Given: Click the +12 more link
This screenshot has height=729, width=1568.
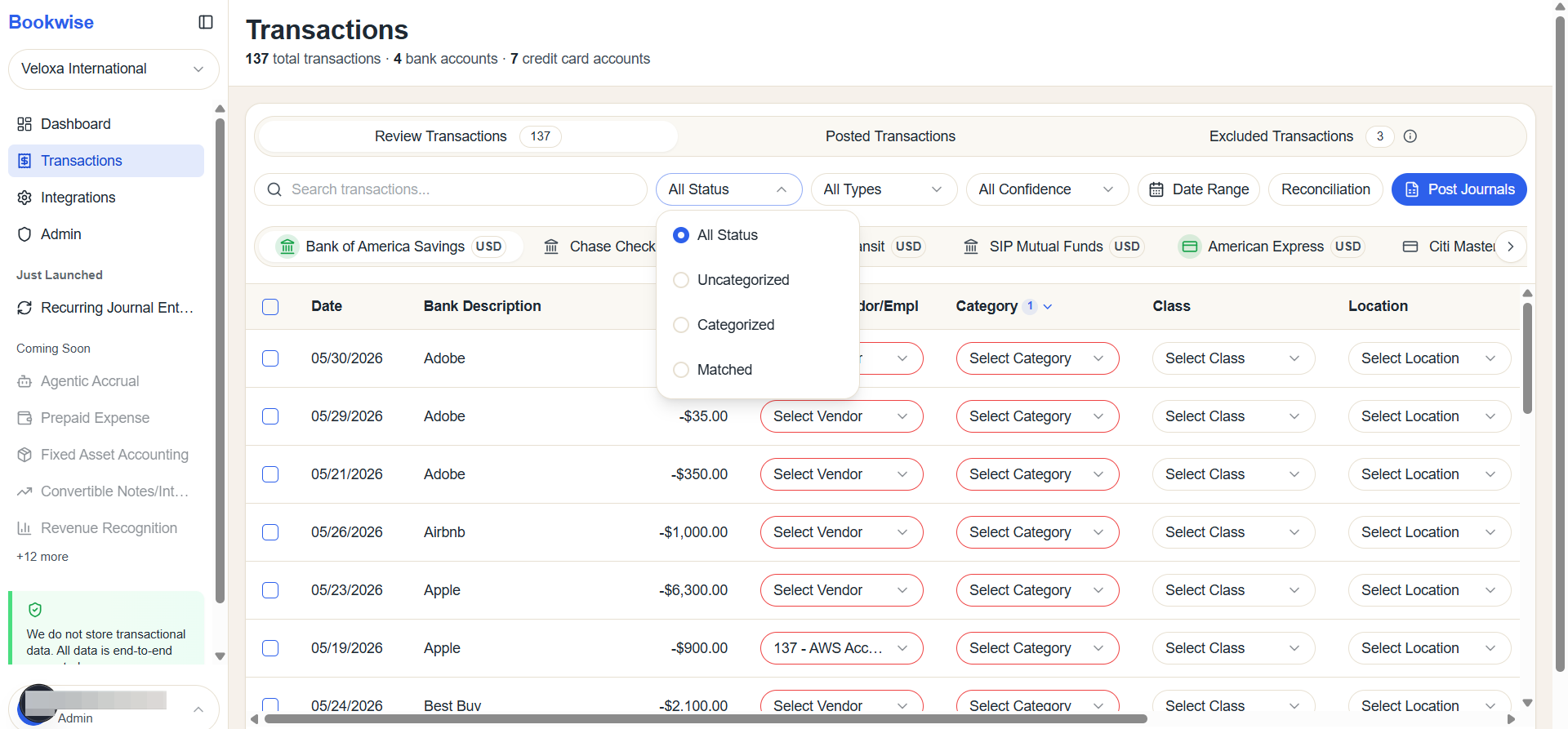Looking at the screenshot, I should (x=42, y=557).
